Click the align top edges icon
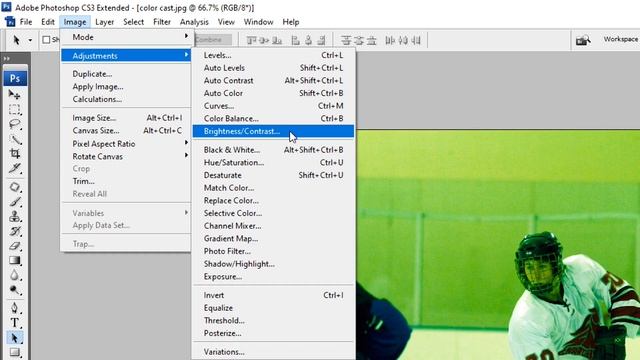Image resolution: width=640 pixels, height=360 pixels. coord(251,40)
